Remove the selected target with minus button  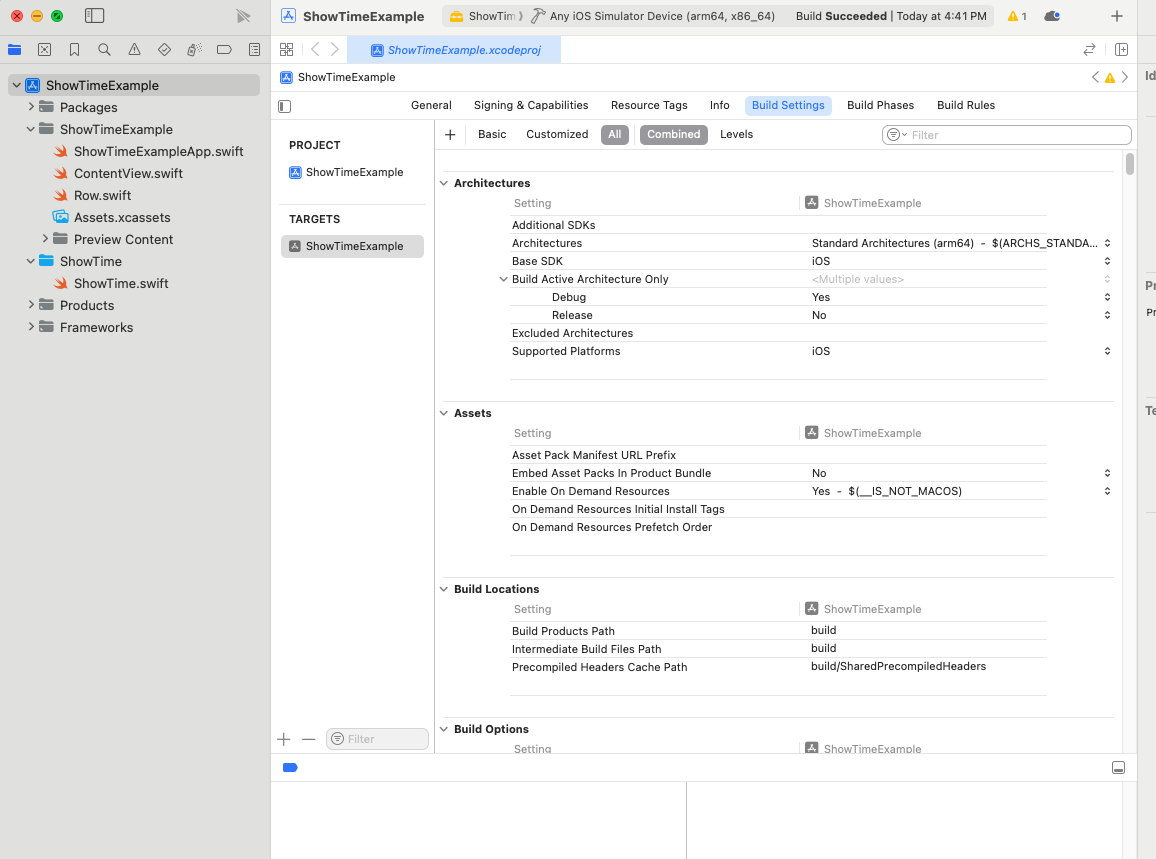[x=308, y=739]
